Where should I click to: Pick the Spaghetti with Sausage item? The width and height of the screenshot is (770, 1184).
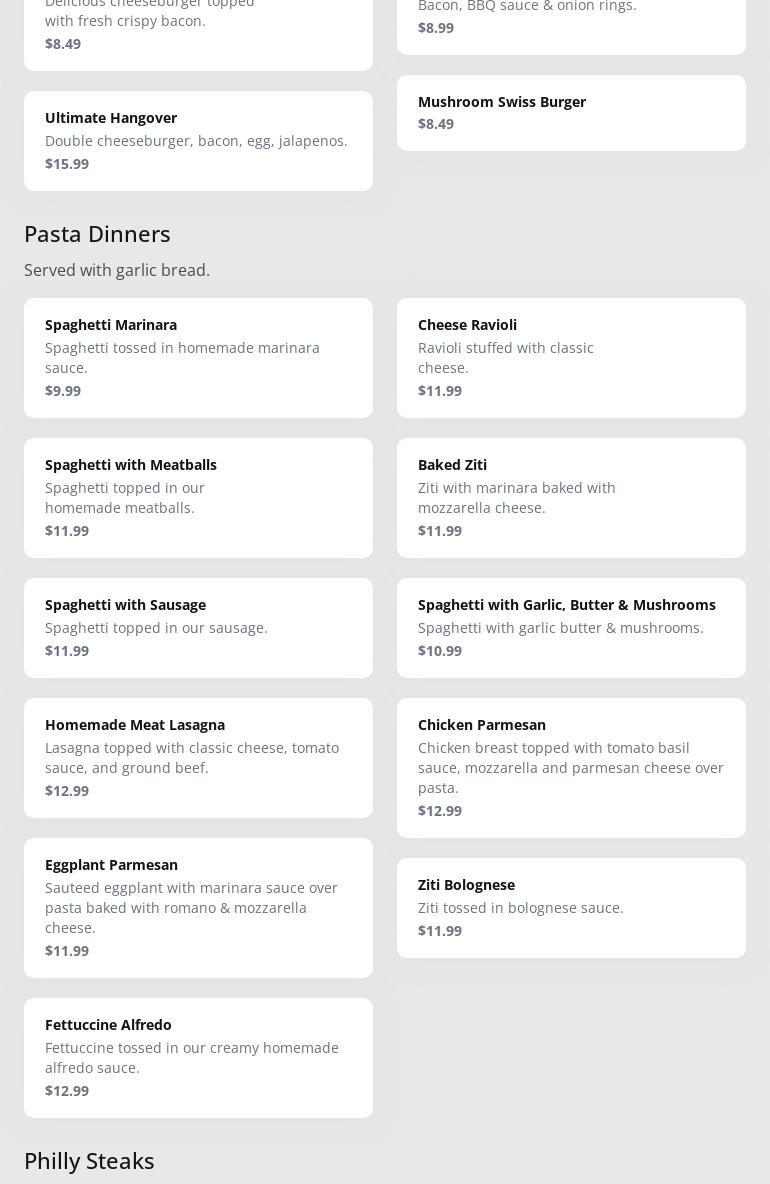(198, 627)
